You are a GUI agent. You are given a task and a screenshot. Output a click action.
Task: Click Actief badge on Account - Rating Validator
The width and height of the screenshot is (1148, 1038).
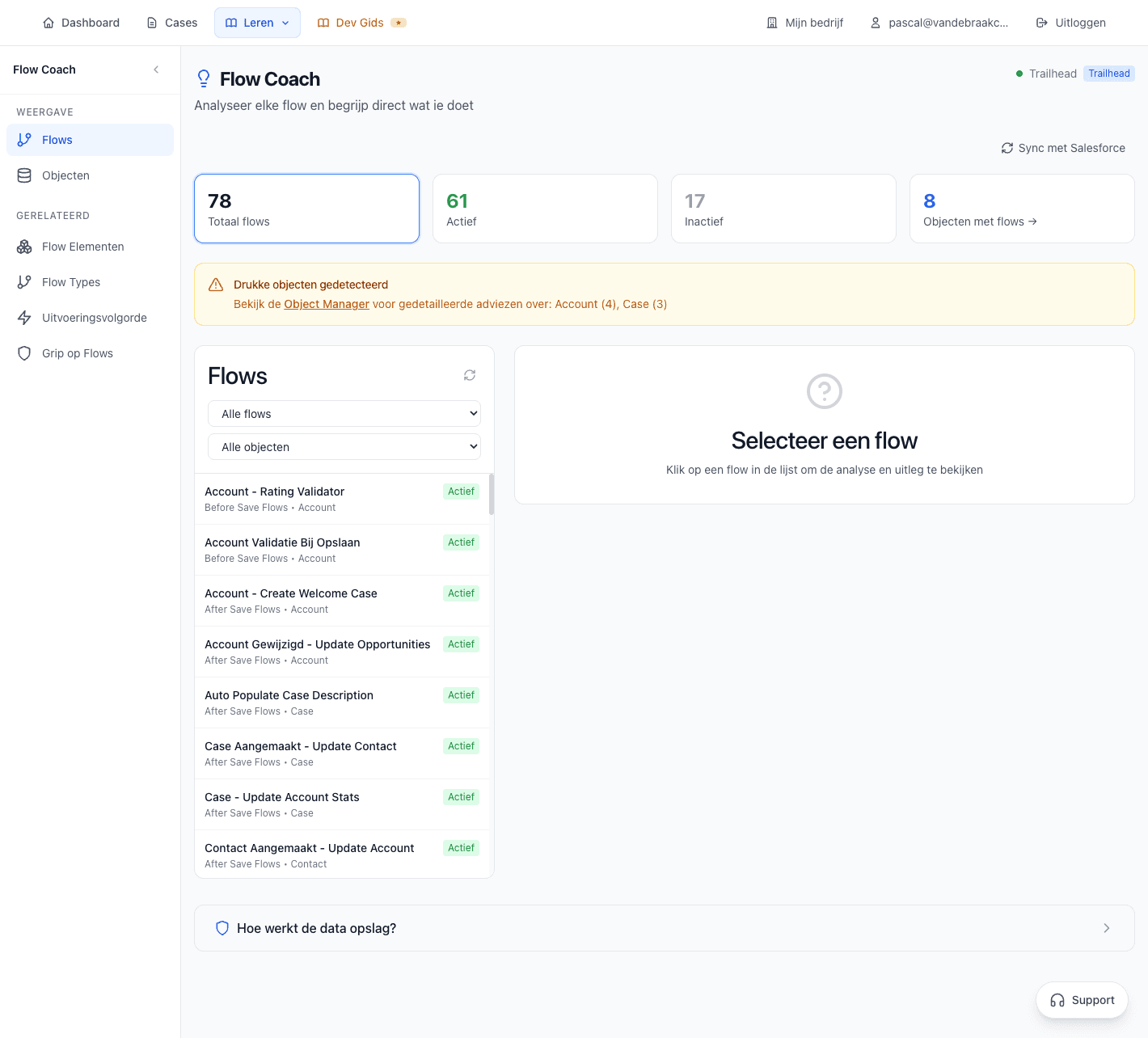tap(461, 492)
